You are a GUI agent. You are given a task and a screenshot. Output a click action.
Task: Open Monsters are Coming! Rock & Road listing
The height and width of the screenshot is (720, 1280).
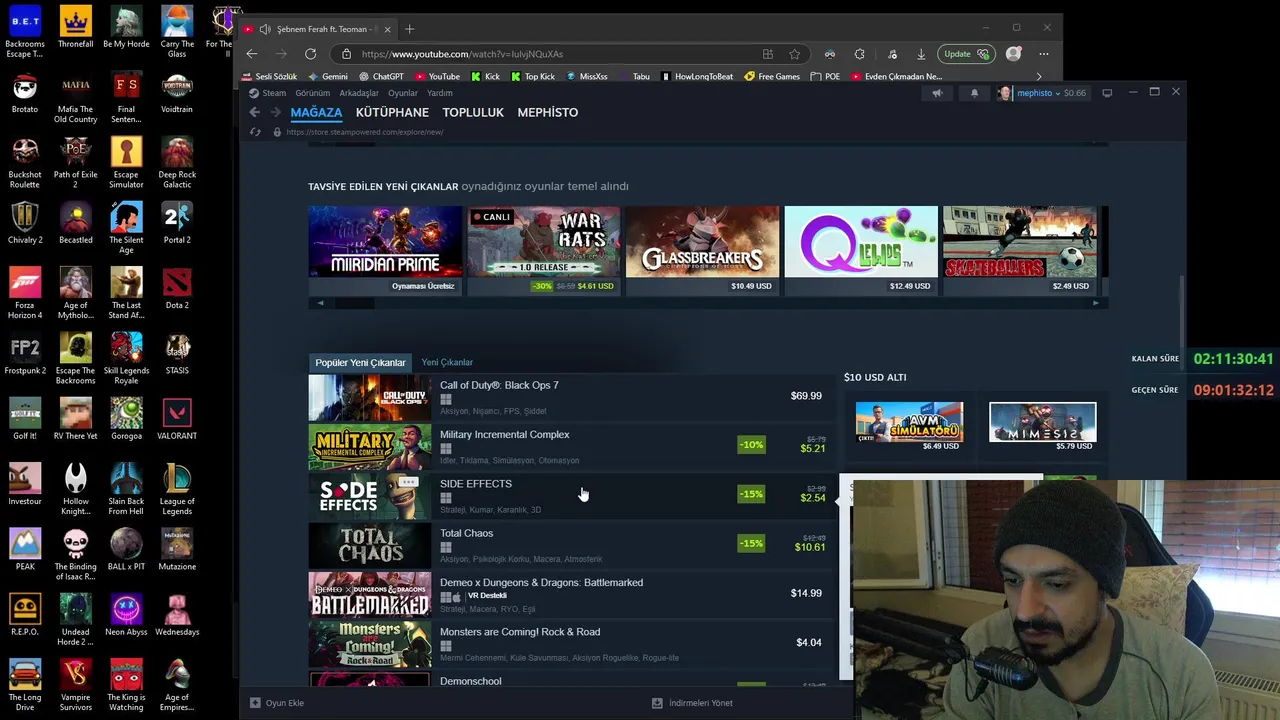point(571,644)
